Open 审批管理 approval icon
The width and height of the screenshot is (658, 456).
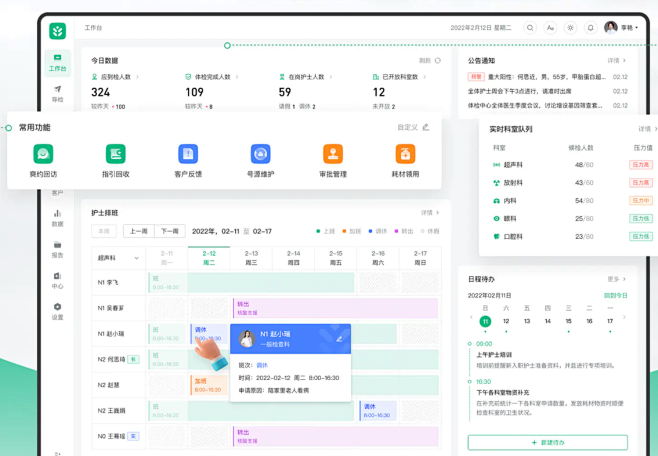(x=333, y=154)
